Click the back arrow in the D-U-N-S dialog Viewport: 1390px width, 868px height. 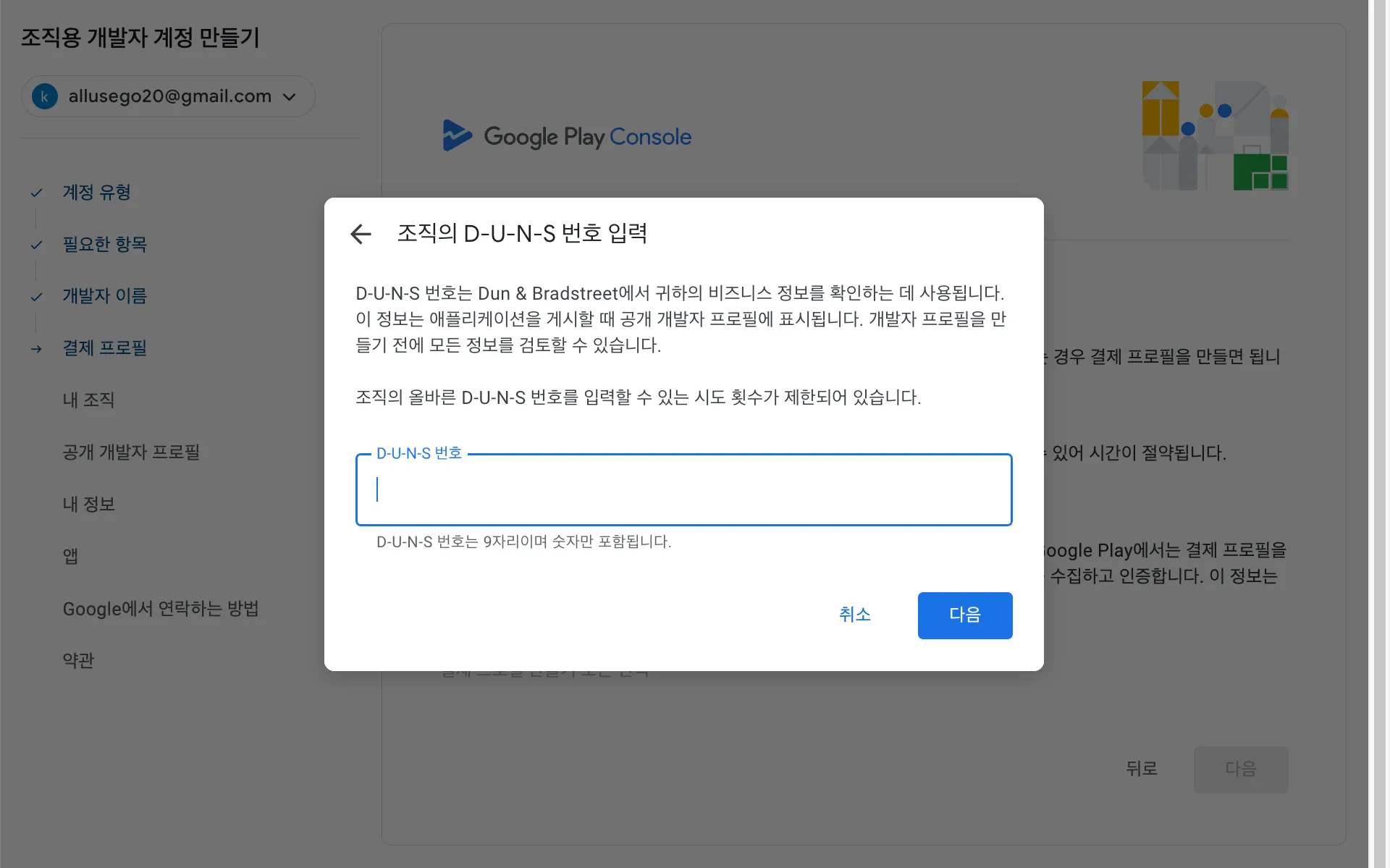point(361,234)
